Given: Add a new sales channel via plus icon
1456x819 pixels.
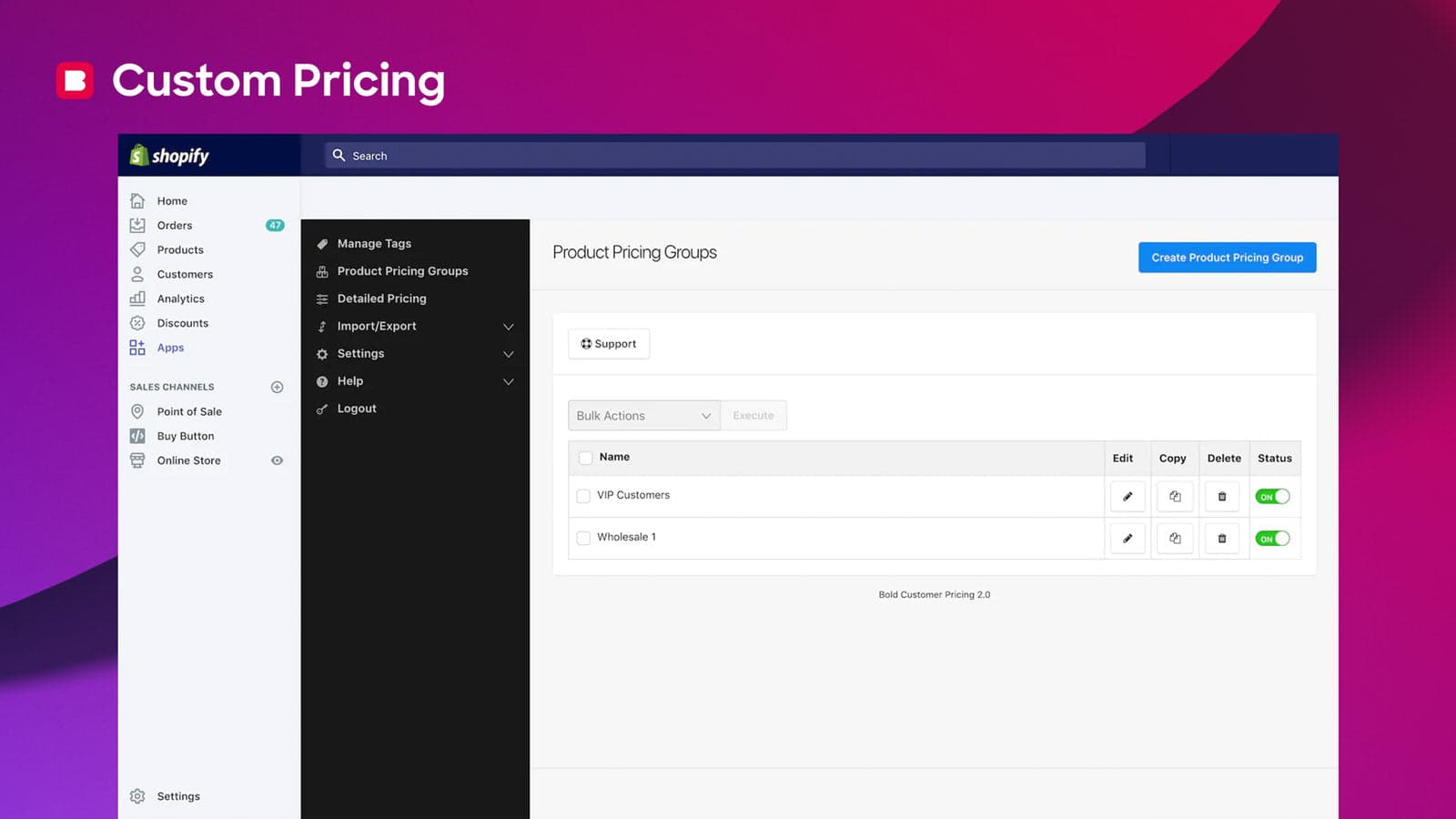Looking at the screenshot, I should pos(276,387).
